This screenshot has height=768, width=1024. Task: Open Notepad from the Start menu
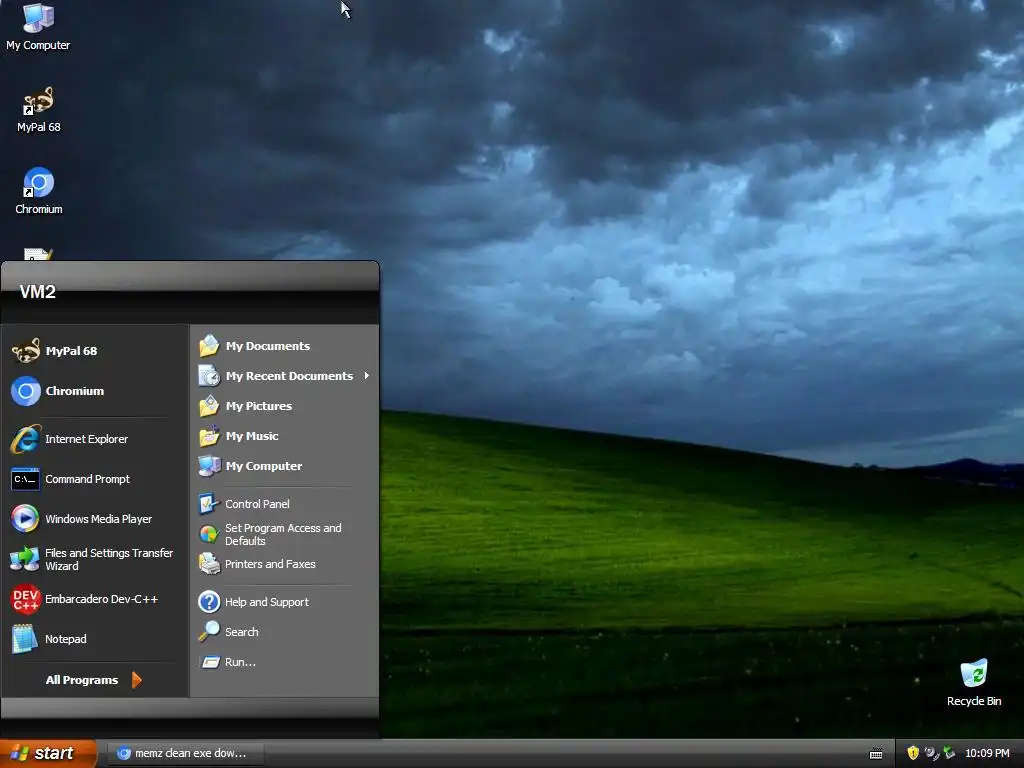95,639
